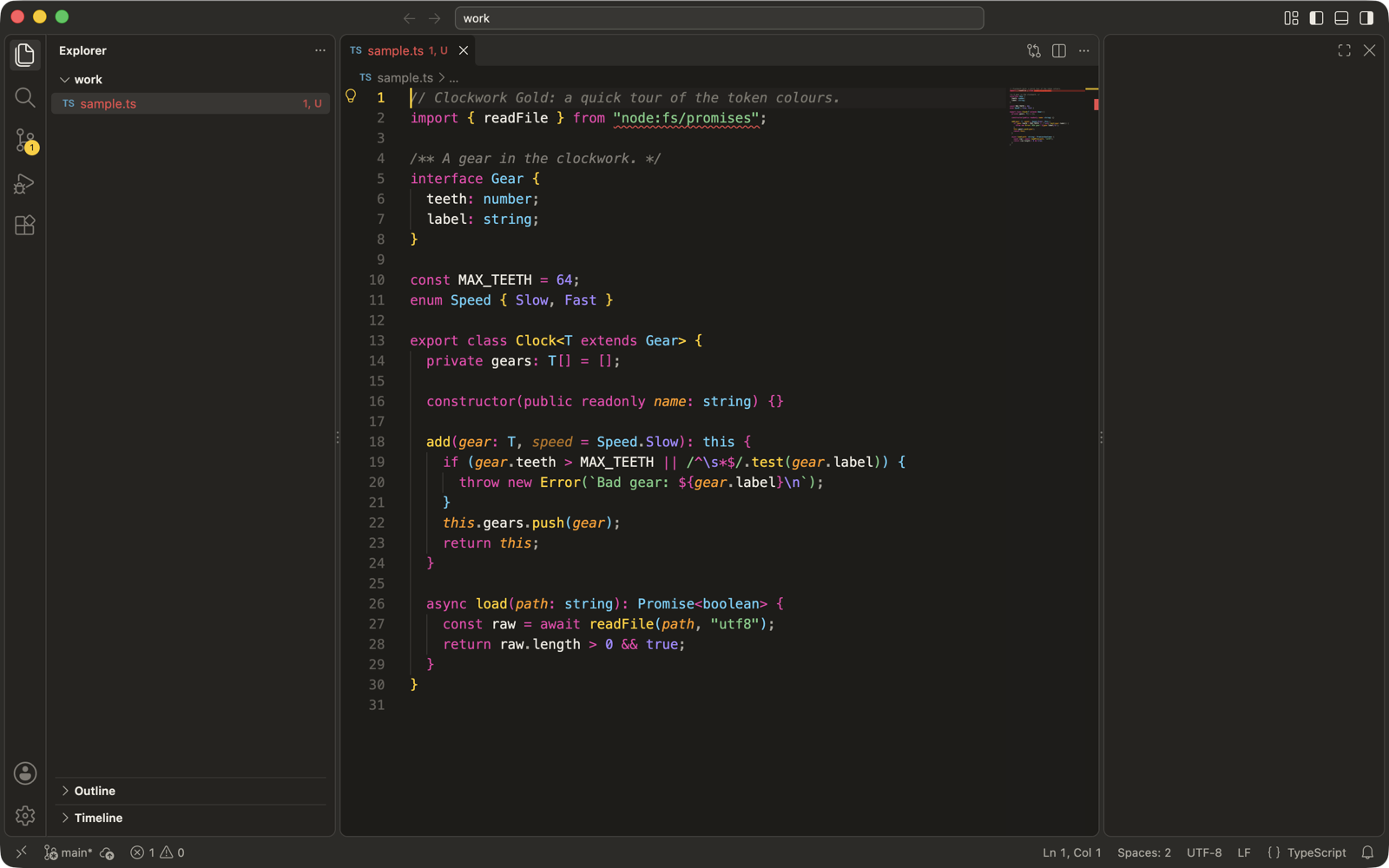The image size is (1389, 868).
Task: Open problems via errors and warnings count
Action: (x=157, y=852)
